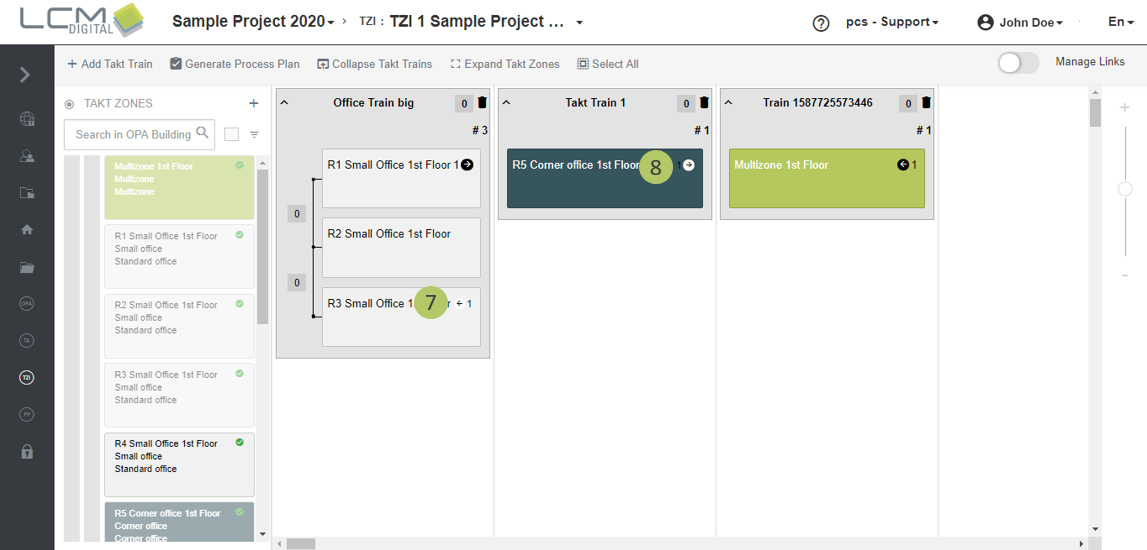Screen dimensions: 1147x550
Task: Check the Generate Process Plan checkbox
Action: [176, 64]
